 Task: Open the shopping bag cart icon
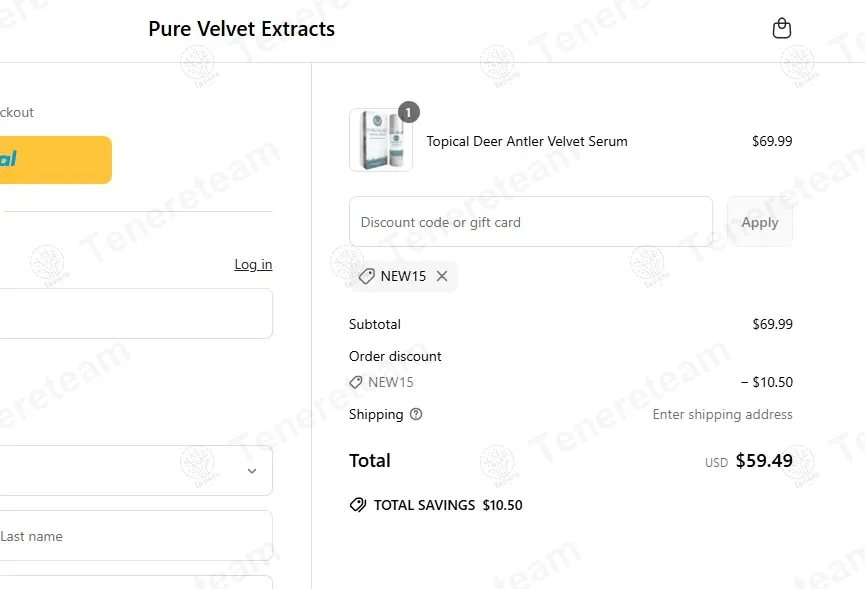[782, 28]
